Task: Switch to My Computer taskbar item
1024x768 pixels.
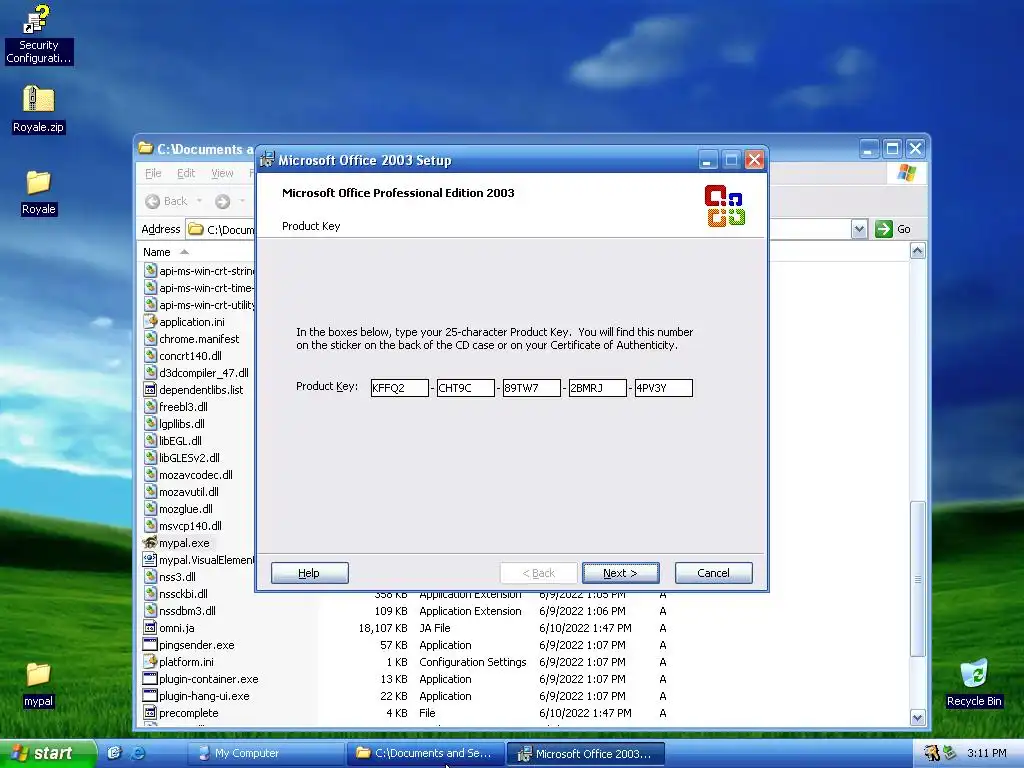Action: tap(266, 753)
